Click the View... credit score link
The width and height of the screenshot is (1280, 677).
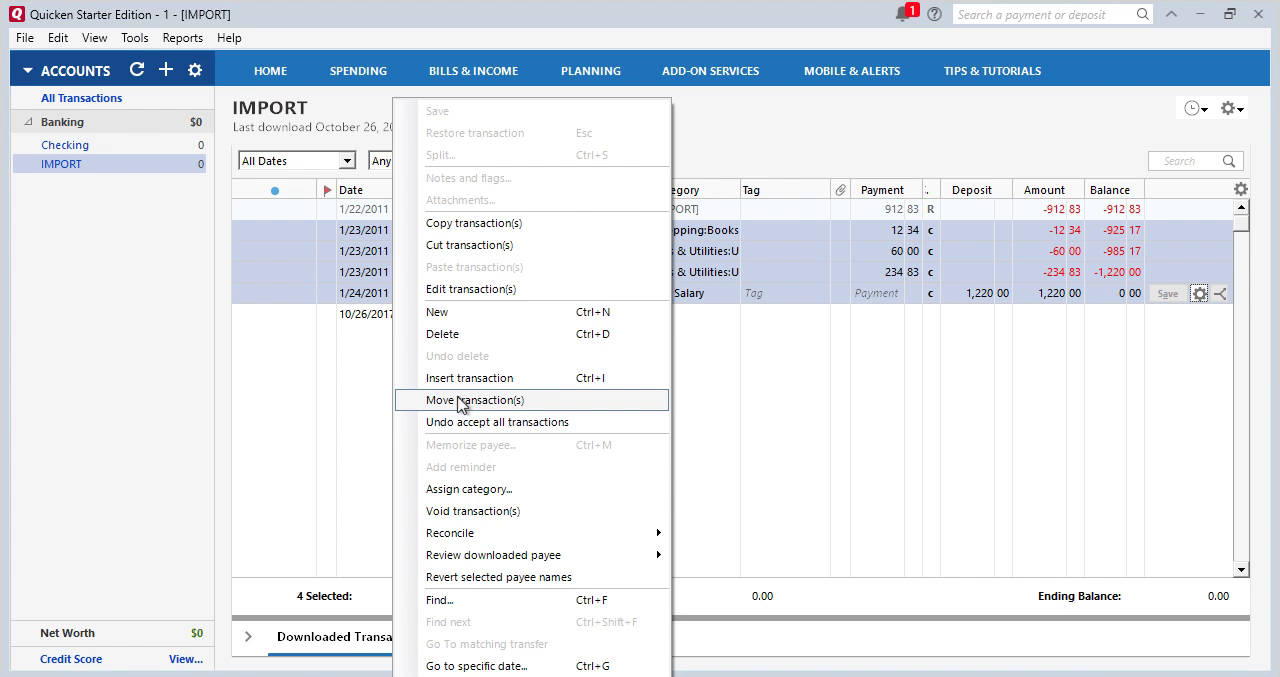[186, 659]
